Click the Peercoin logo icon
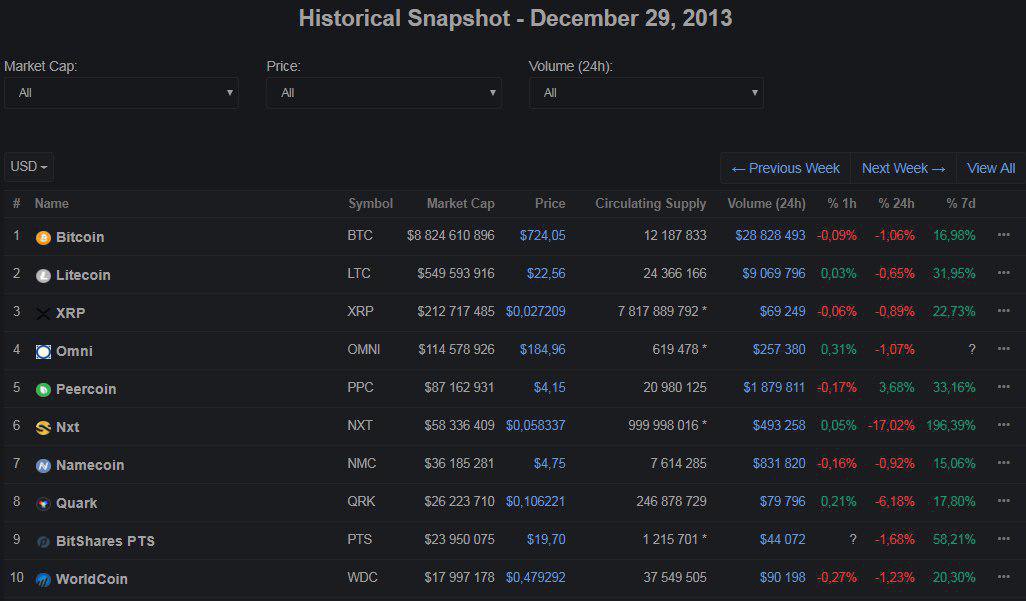1026x601 pixels. (43, 390)
